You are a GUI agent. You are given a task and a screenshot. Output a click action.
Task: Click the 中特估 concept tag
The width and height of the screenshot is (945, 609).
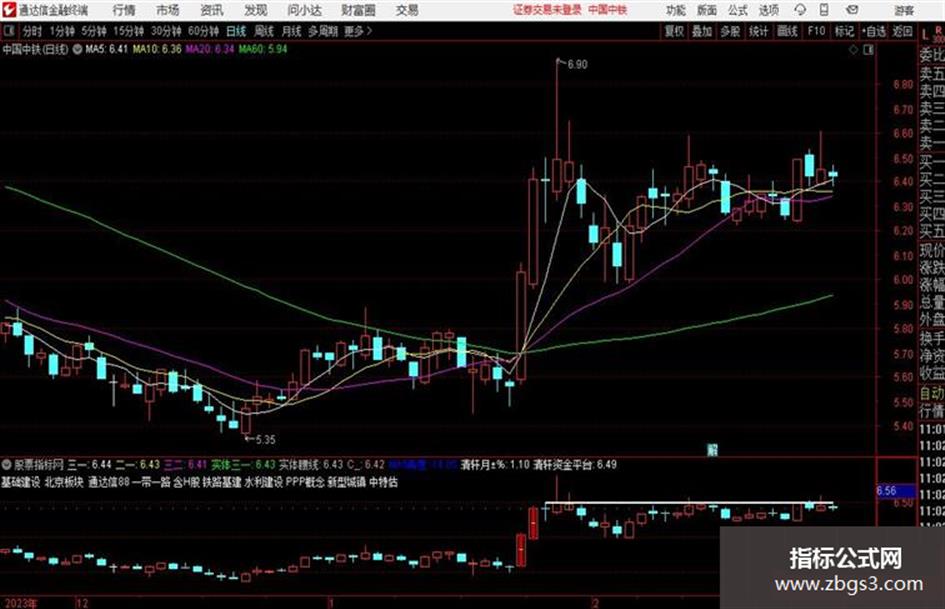(x=383, y=482)
